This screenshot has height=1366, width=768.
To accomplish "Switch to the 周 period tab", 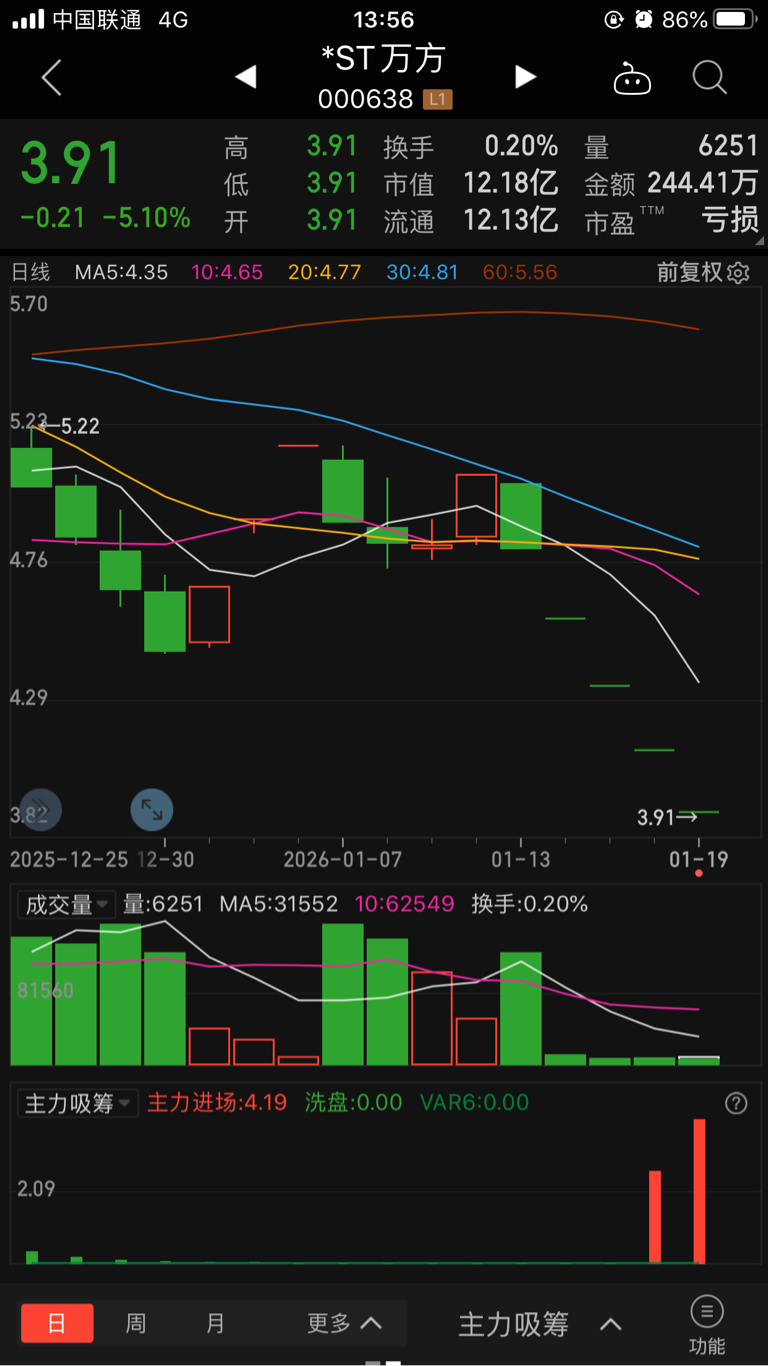I will pos(136,1323).
